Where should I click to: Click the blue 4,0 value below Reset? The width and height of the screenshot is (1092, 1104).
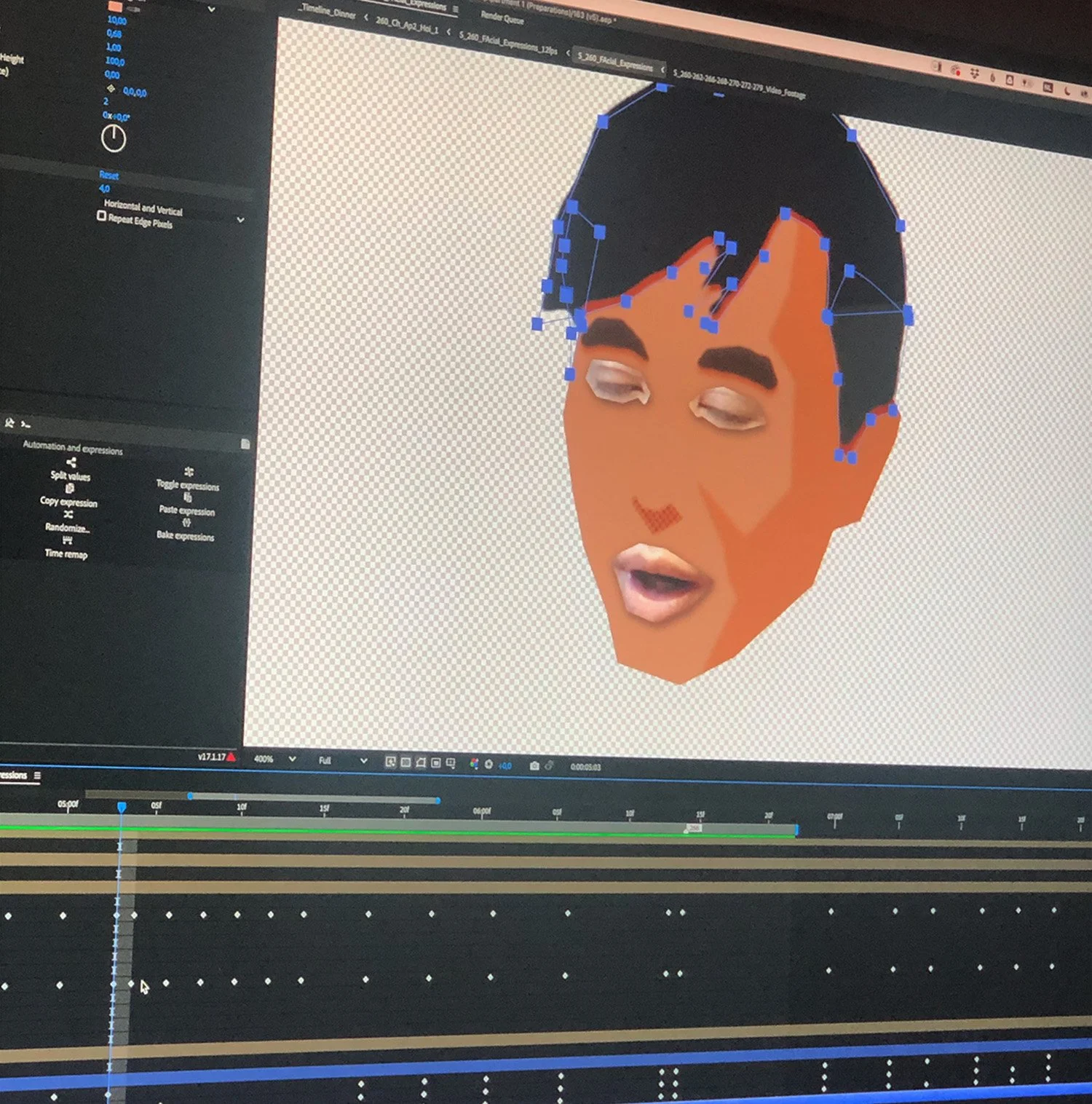click(104, 189)
